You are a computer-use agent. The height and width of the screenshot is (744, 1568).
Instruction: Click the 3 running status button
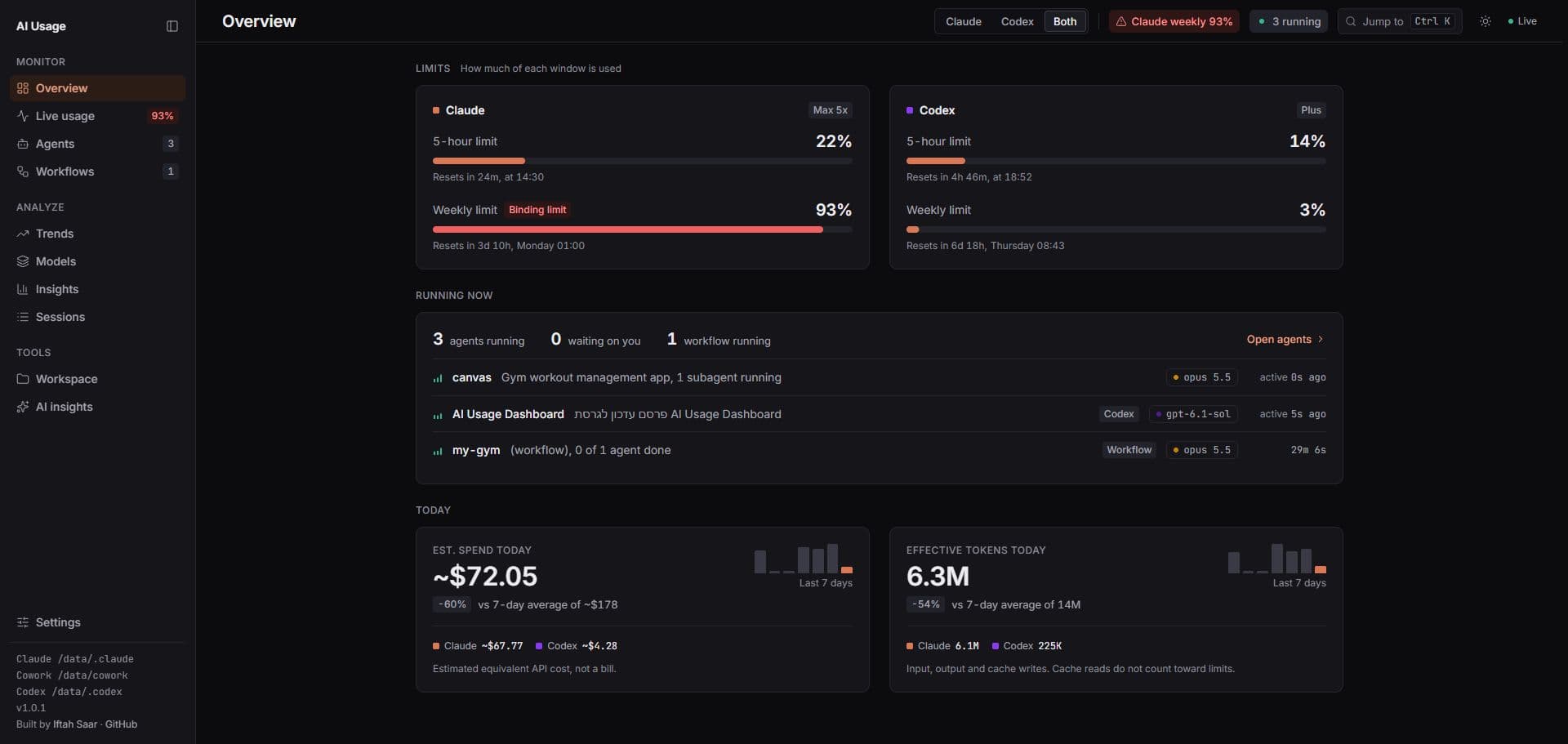(x=1289, y=21)
